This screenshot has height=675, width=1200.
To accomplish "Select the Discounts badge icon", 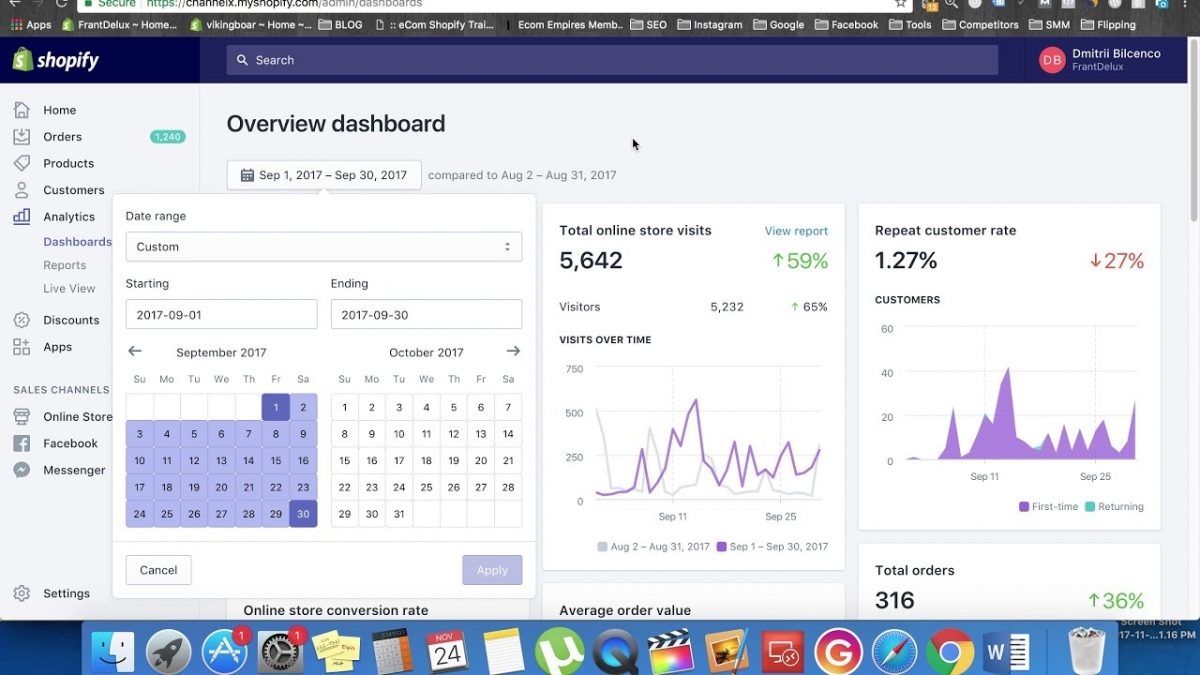I will 21,320.
